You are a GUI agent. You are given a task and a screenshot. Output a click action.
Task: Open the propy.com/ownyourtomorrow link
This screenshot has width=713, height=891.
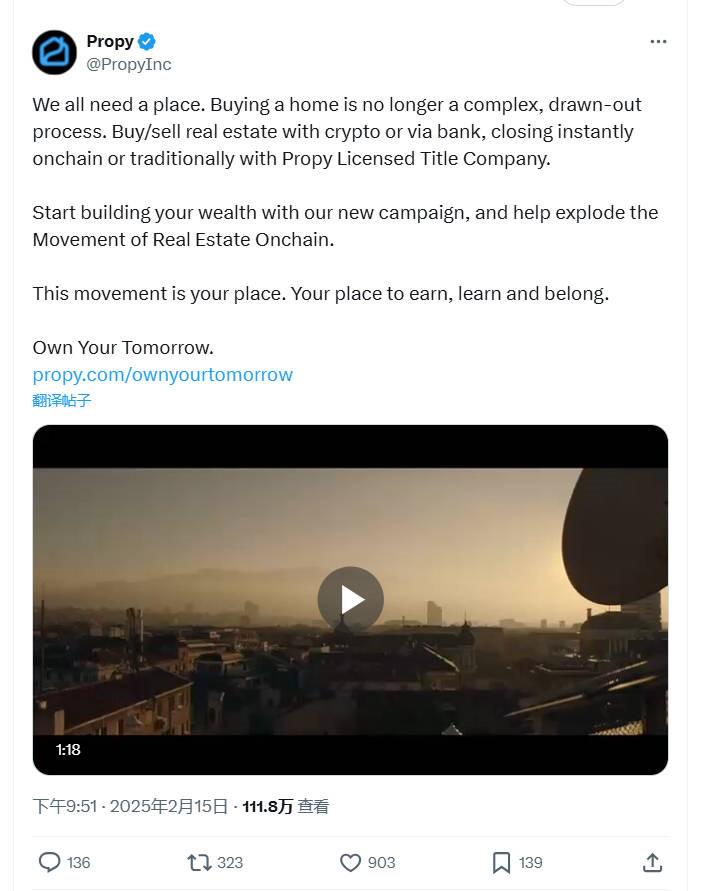tap(162, 375)
